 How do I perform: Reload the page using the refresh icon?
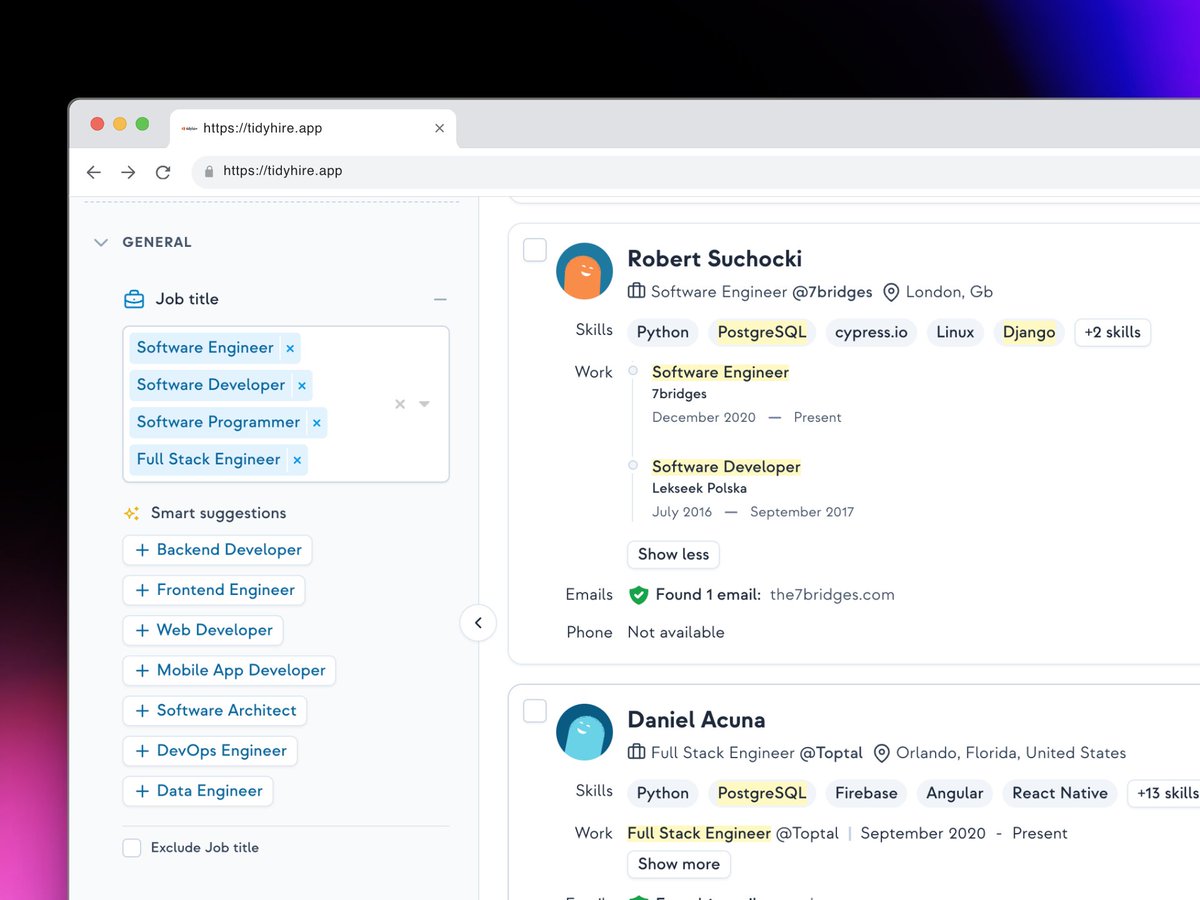(163, 171)
